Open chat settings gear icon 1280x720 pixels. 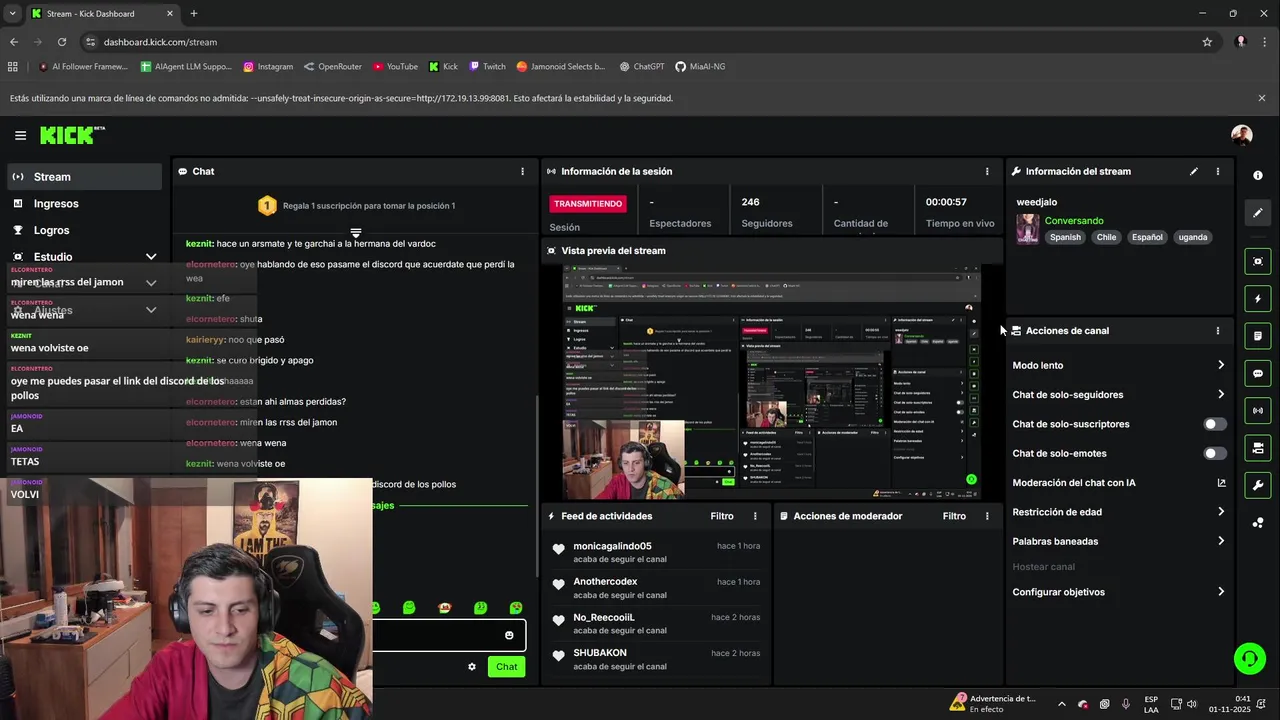[x=472, y=667]
